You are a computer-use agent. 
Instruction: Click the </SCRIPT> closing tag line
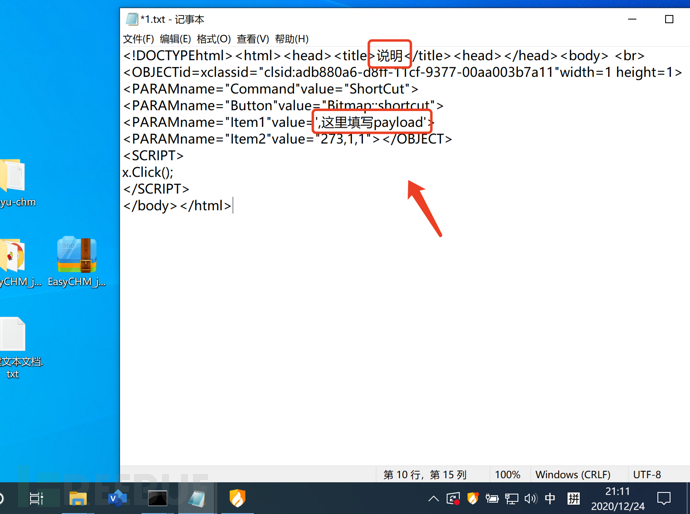pos(156,189)
